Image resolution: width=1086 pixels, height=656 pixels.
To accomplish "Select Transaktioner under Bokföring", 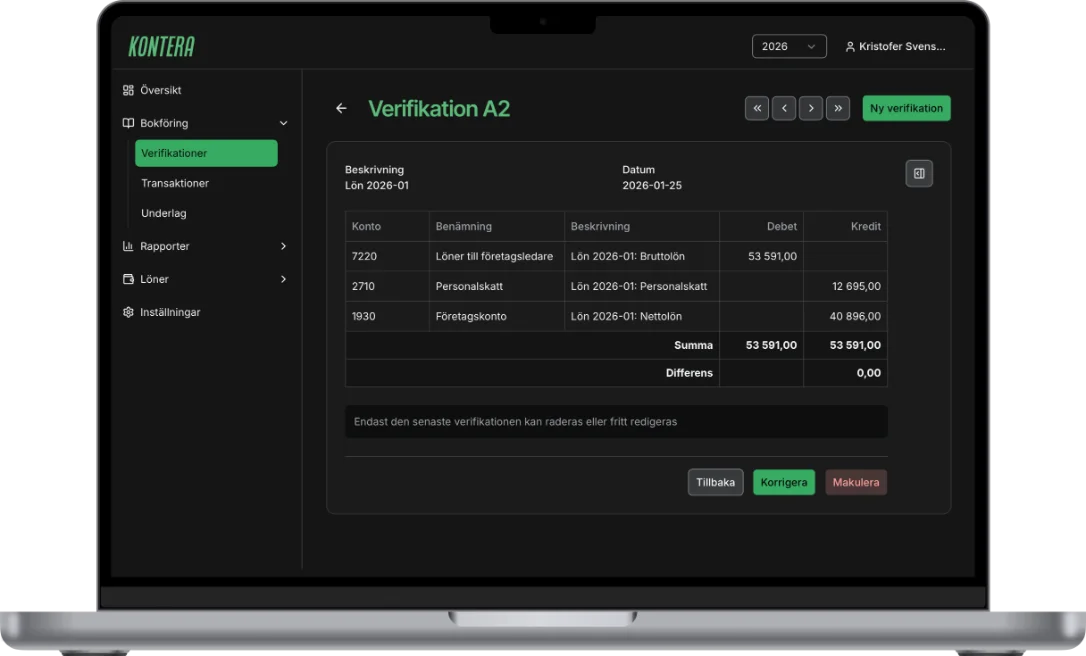I will (175, 183).
